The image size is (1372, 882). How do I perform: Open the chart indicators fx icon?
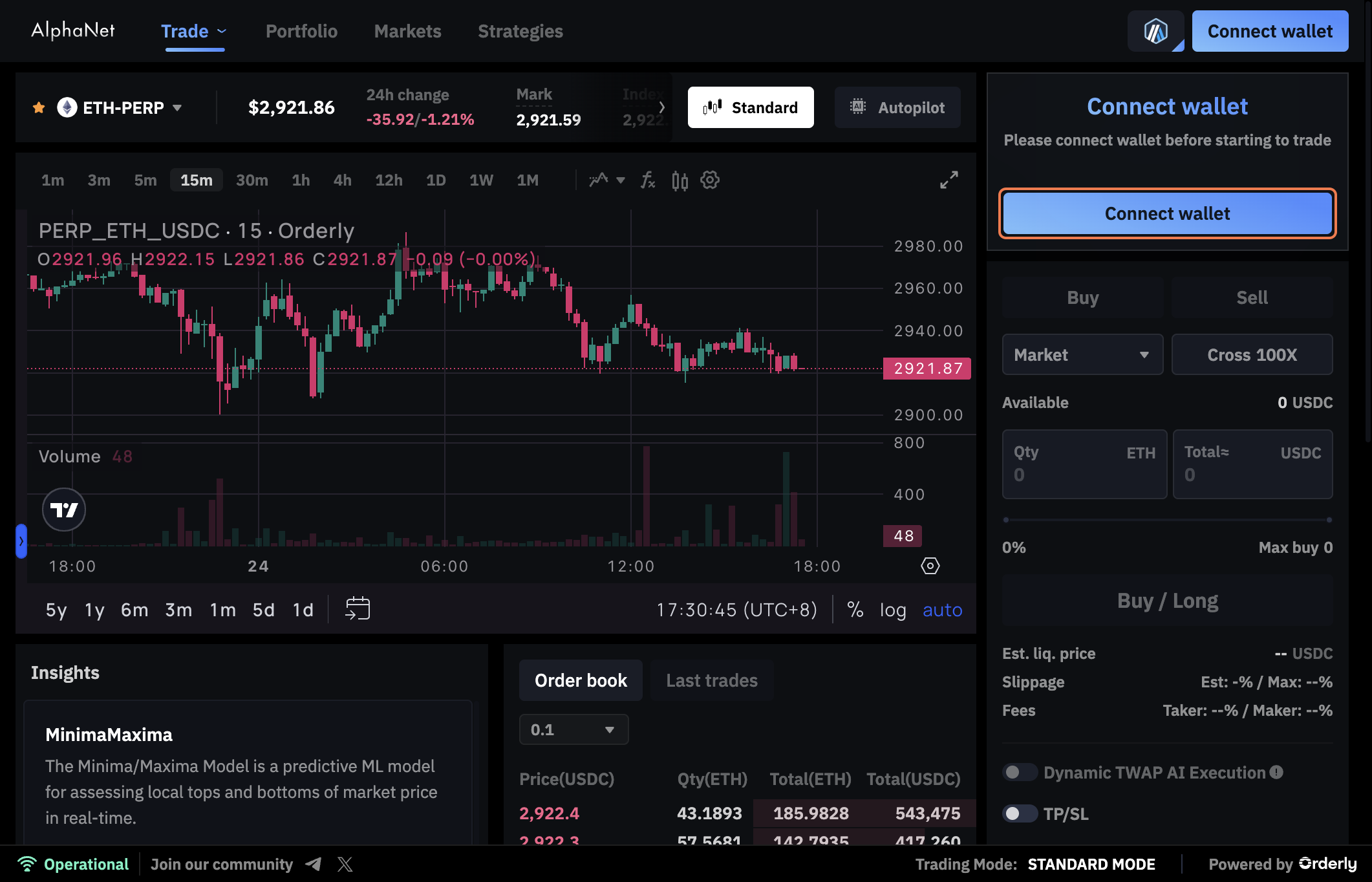[648, 180]
